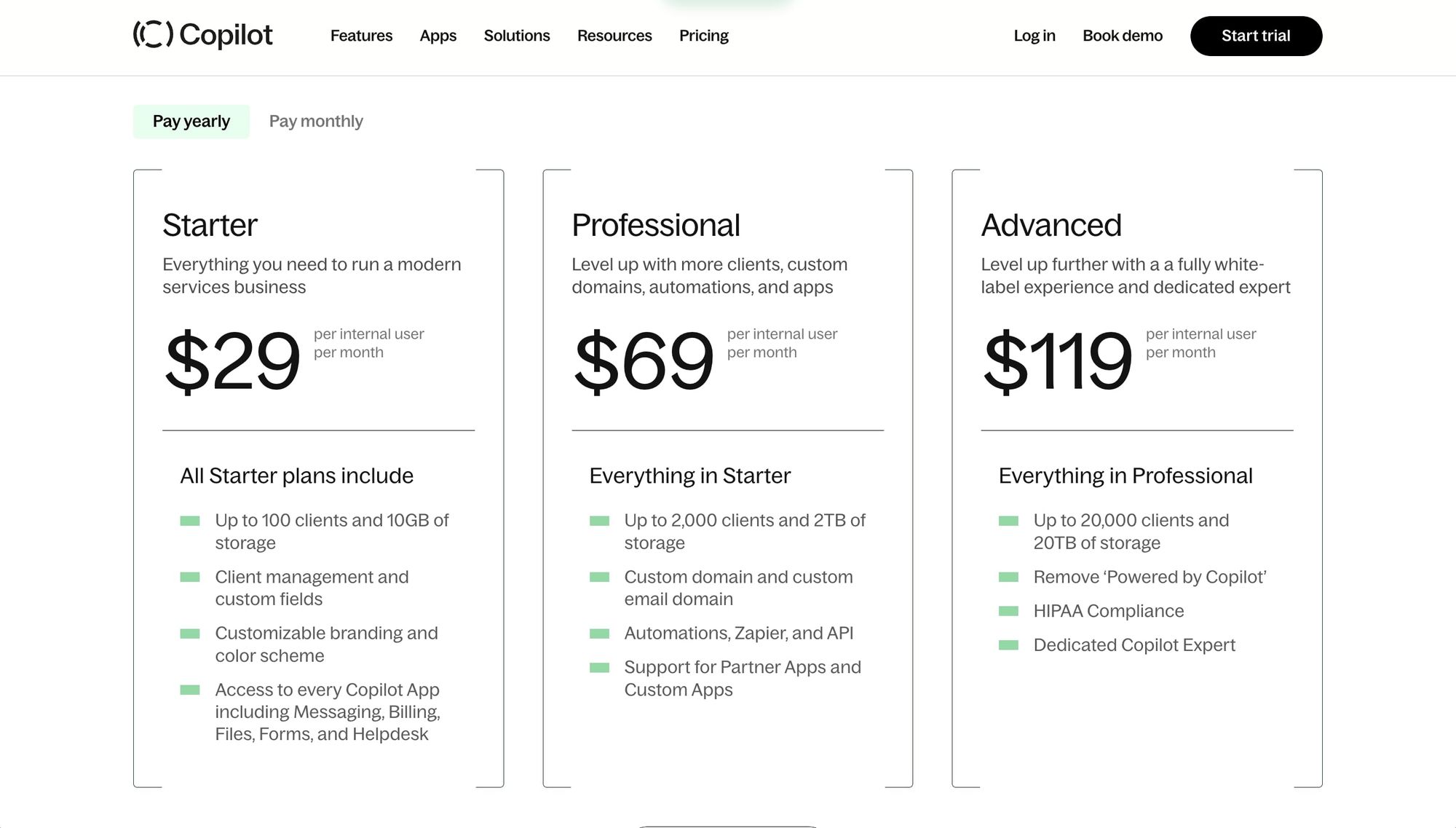Click the green bullet beside HIPAA Compliance
This screenshot has width=1456, height=828.
coord(1008,611)
